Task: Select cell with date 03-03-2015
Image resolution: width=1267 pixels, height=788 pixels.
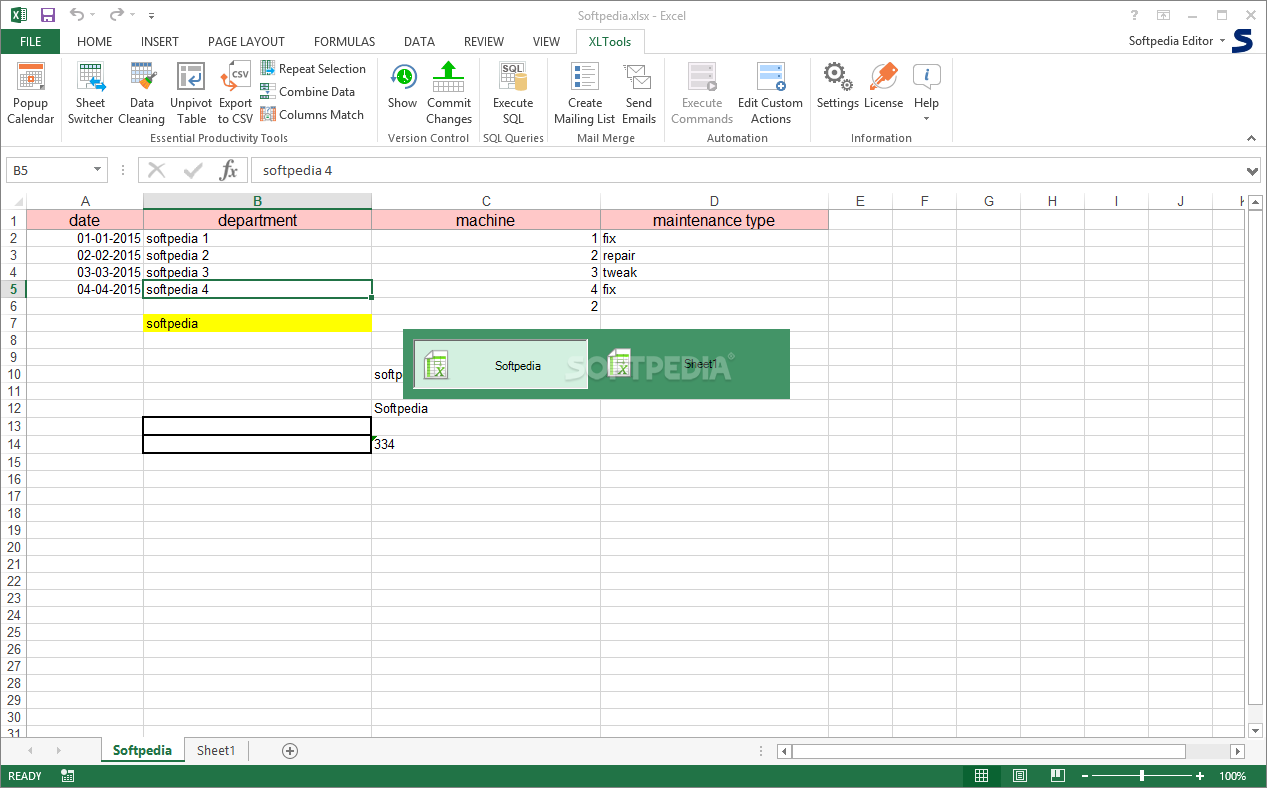Action: pyautogui.click(x=85, y=272)
